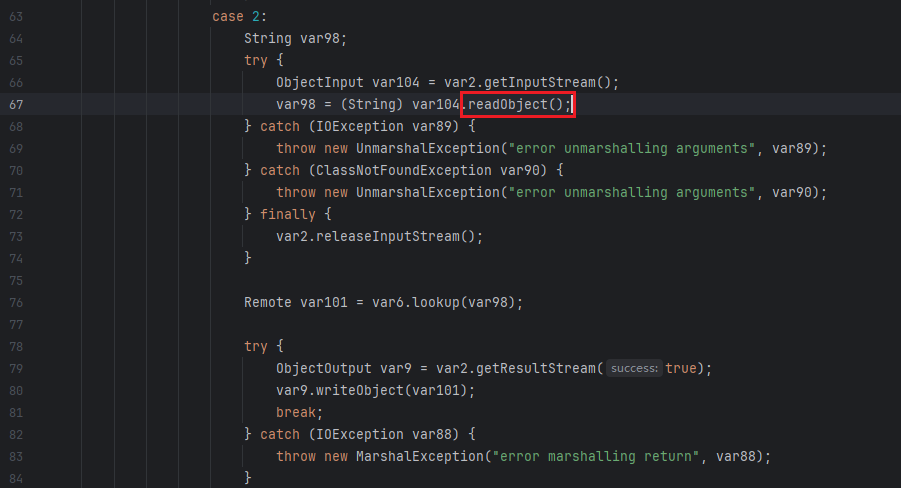Click line number 67 in the gutter
901x488 pixels.
click(x=16, y=104)
